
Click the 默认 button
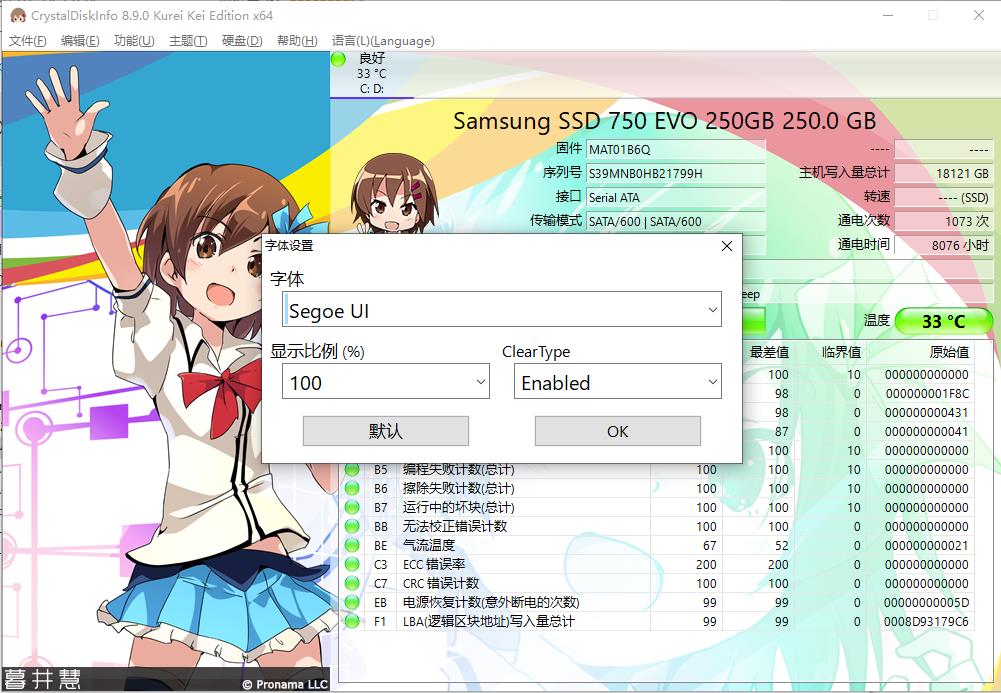386,431
